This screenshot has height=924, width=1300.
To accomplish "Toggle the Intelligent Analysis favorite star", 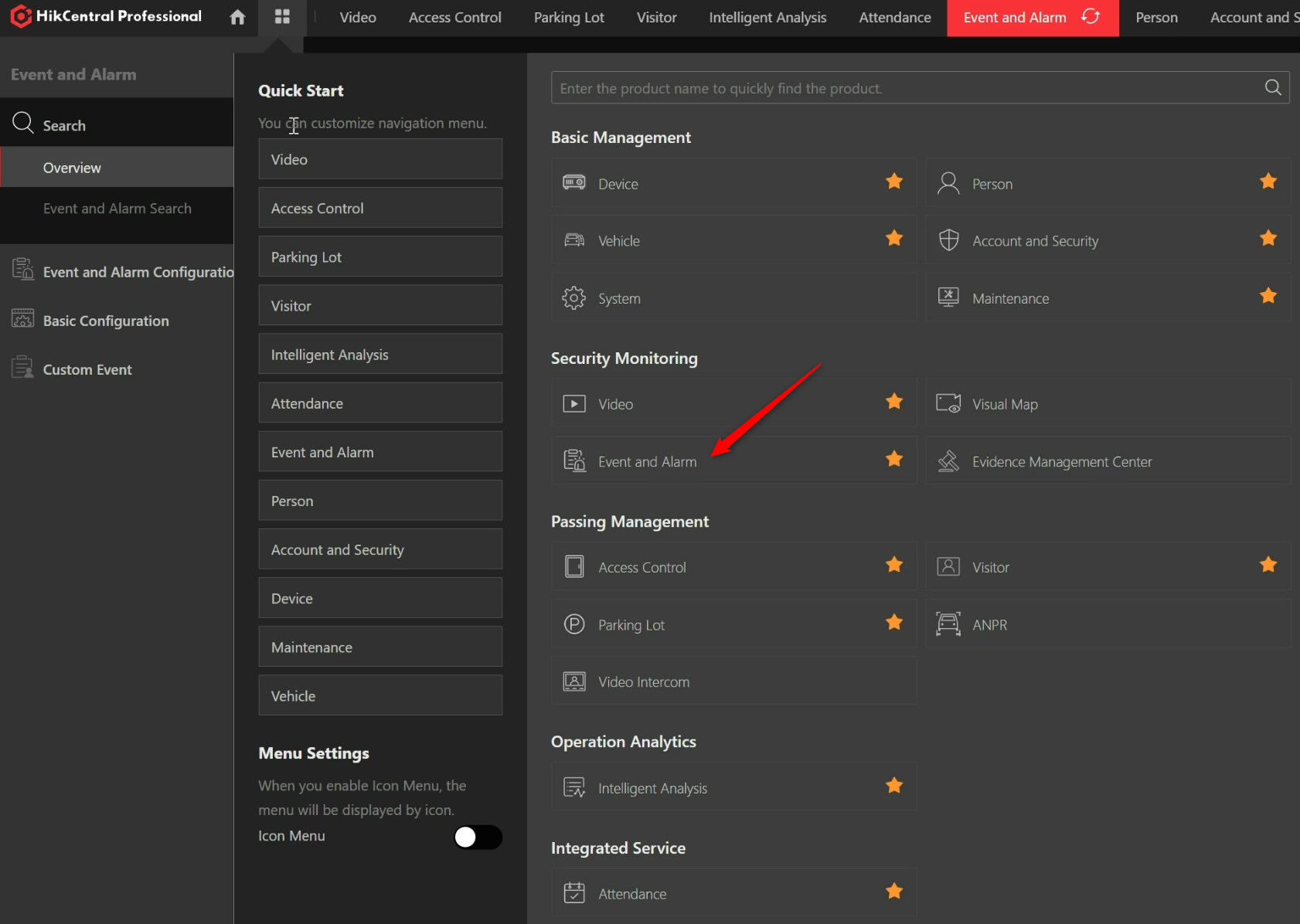I will 894,785.
